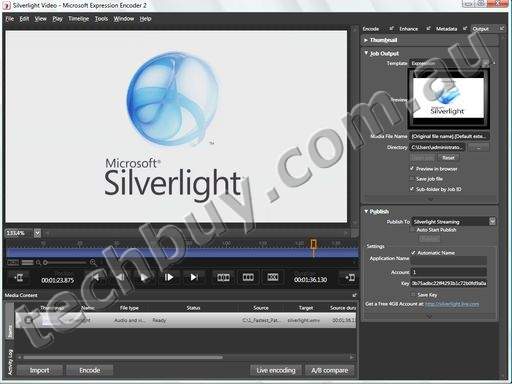Open the Help menu
The height and width of the screenshot is (384, 512).
[x=145, y=19]
